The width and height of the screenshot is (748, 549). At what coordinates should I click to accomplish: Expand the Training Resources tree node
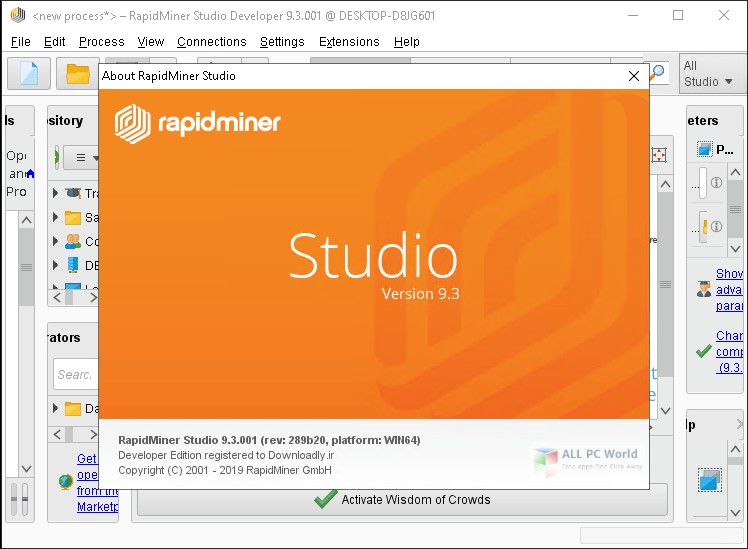55,193
